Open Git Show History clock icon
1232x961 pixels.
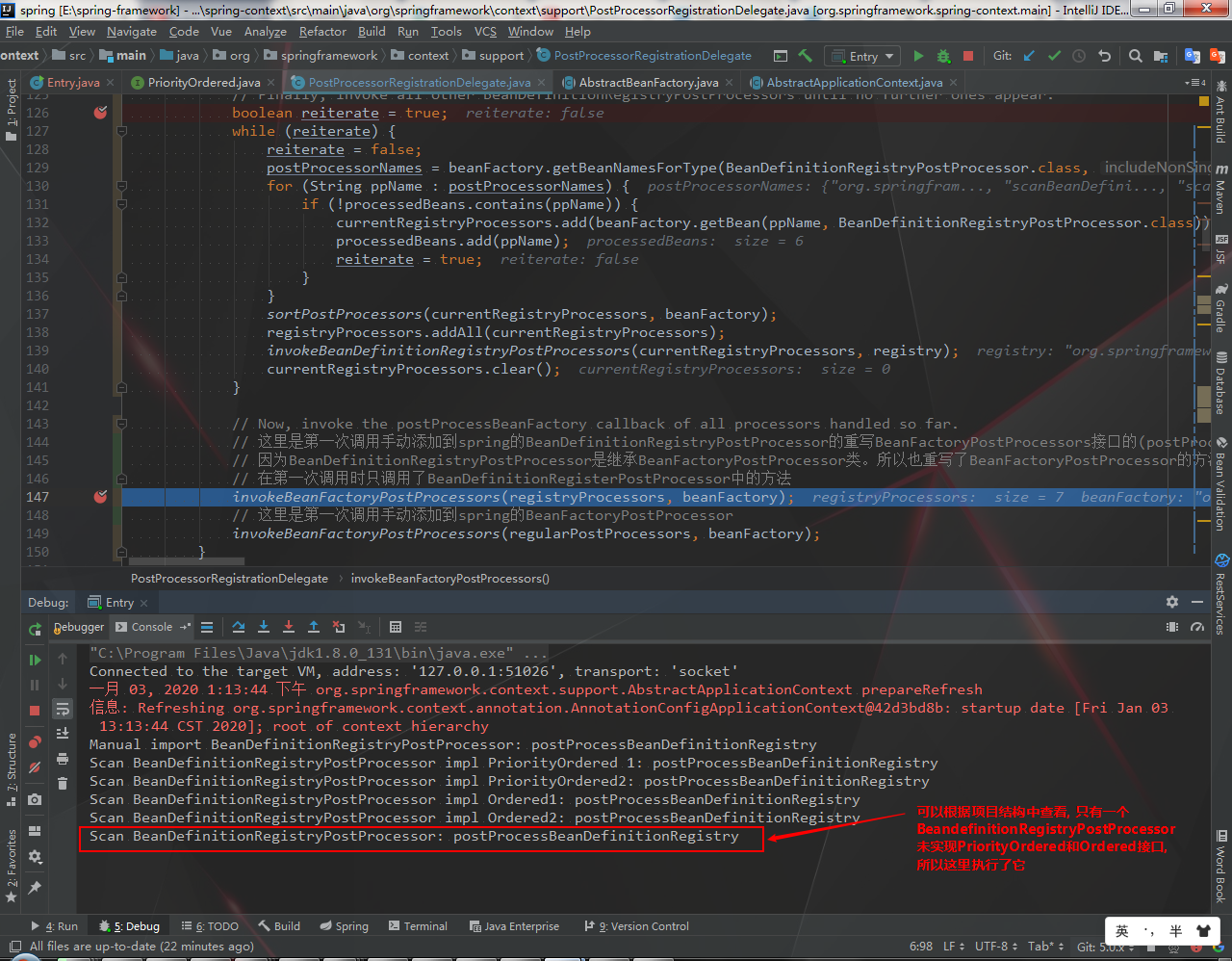(x=1079, y=56)
